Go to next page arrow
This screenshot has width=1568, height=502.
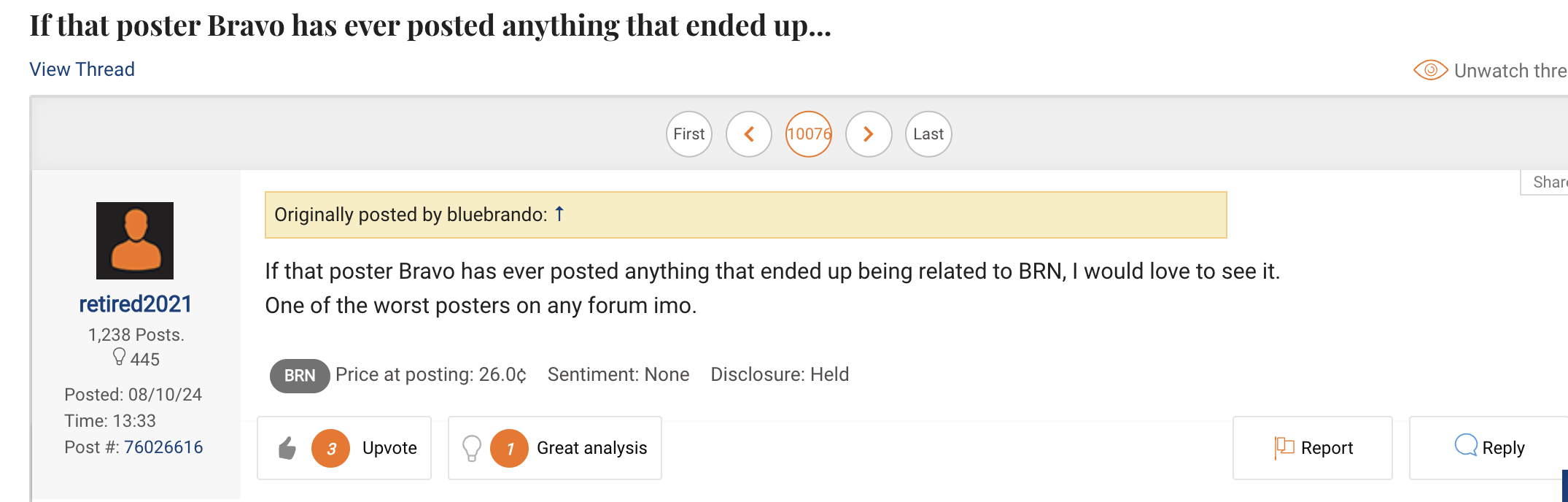point(869,134)
